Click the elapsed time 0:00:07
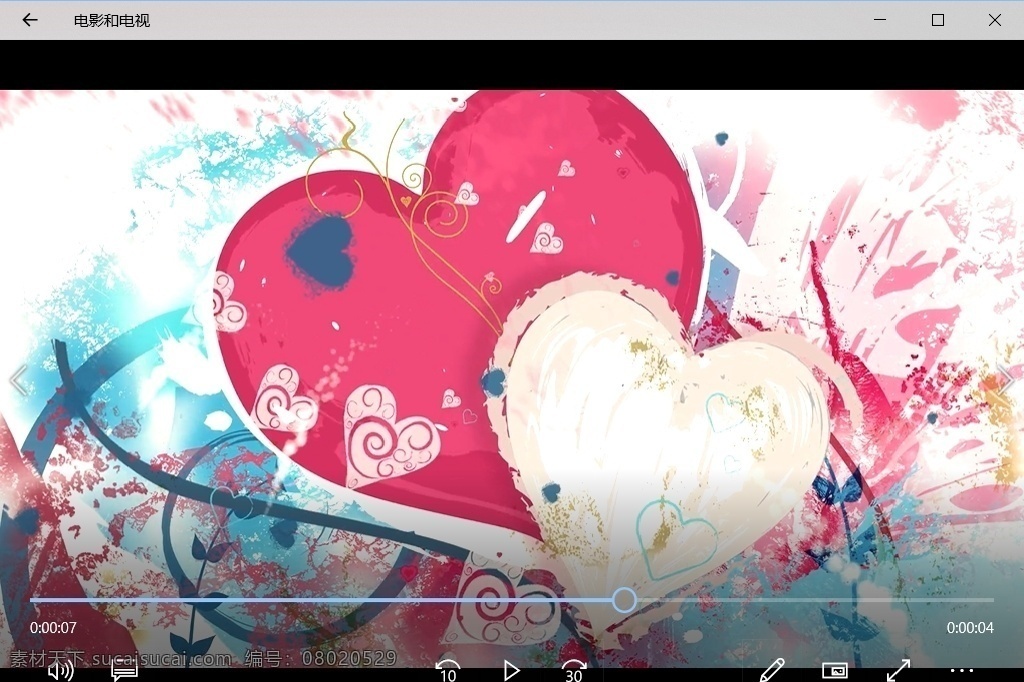The height and width of the screenshot is (682, 1024). click(x=53, y=628)
